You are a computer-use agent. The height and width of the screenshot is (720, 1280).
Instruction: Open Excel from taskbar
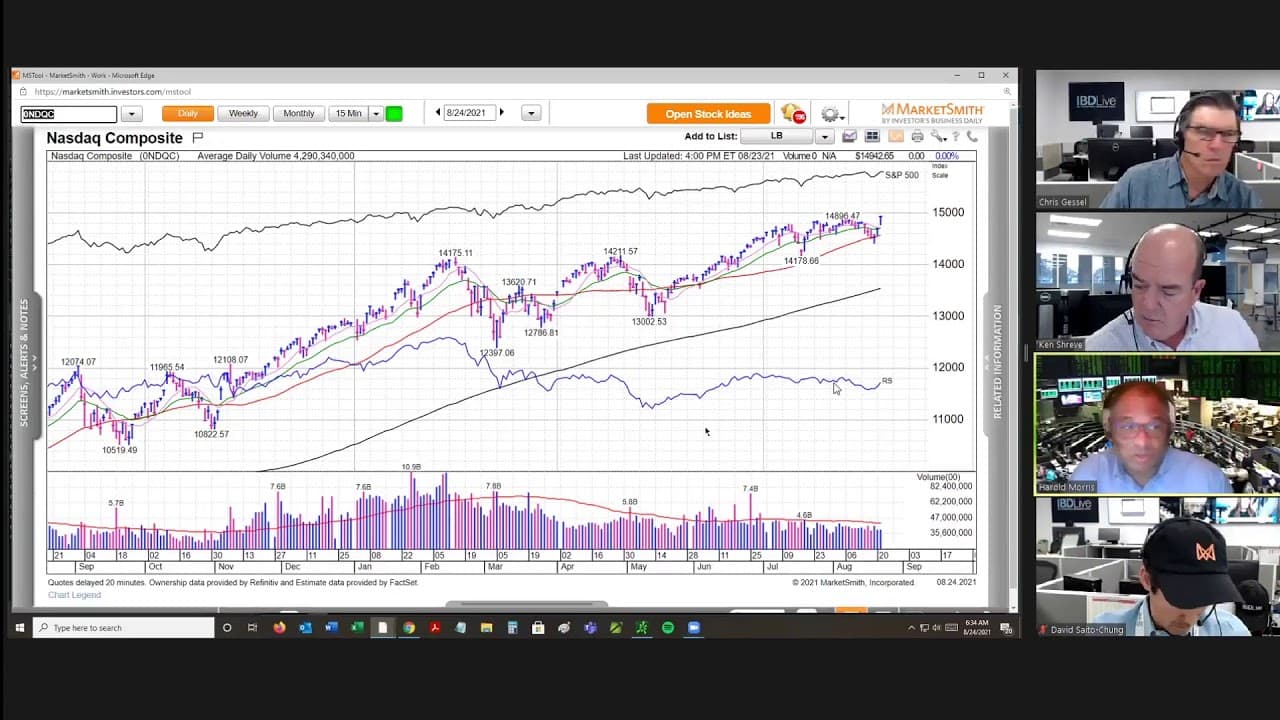pyautogui.click(x=357, y=628)
